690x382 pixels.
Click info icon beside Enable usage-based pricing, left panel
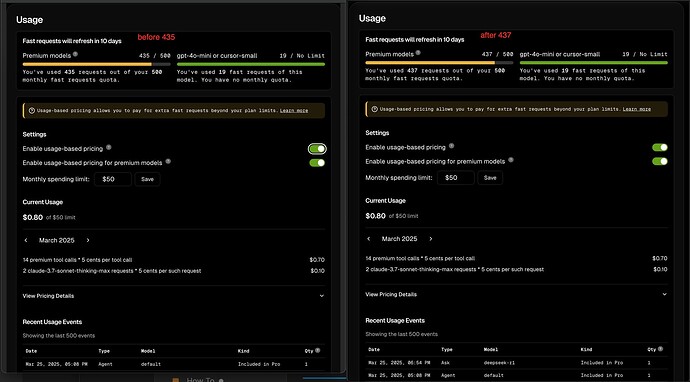pyautogui.click(x=109, y=147)
